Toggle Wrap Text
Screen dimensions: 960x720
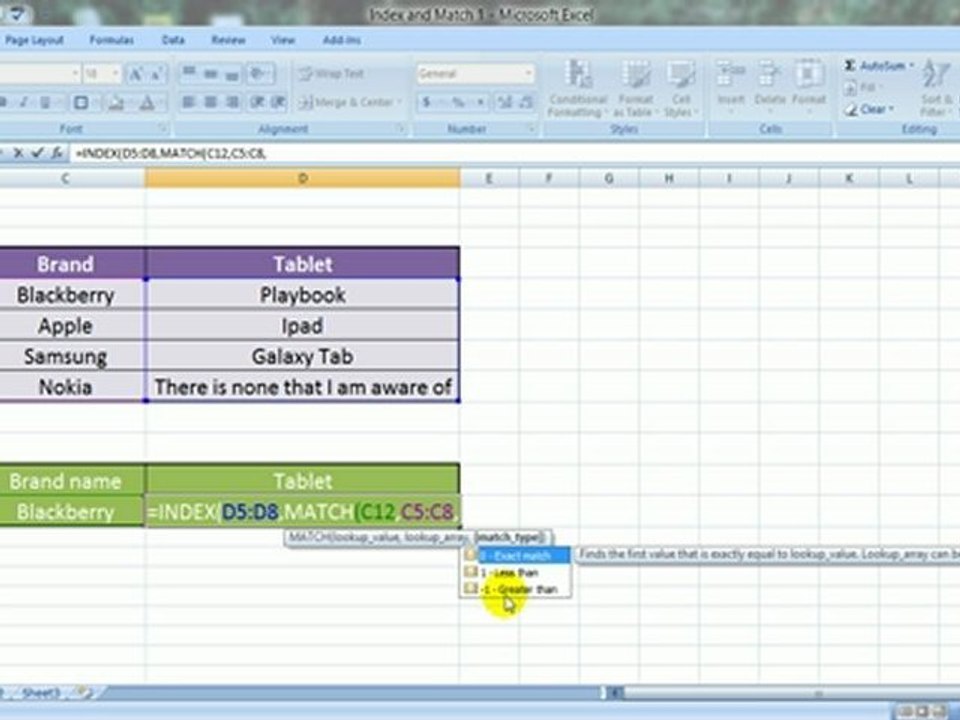[331, 74]
